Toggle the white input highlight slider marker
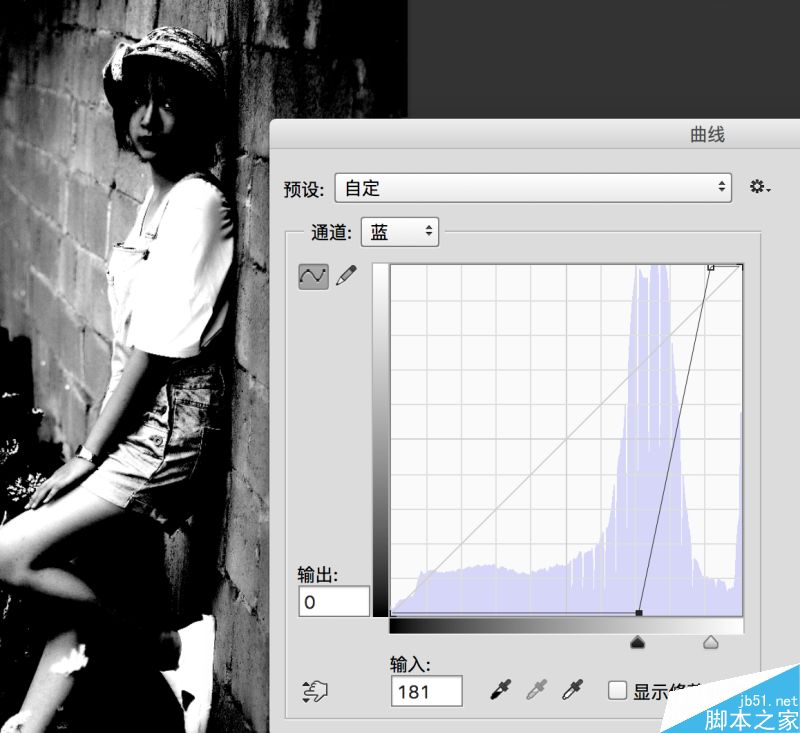This screenshot has width=800, height=733. (712, 641)
